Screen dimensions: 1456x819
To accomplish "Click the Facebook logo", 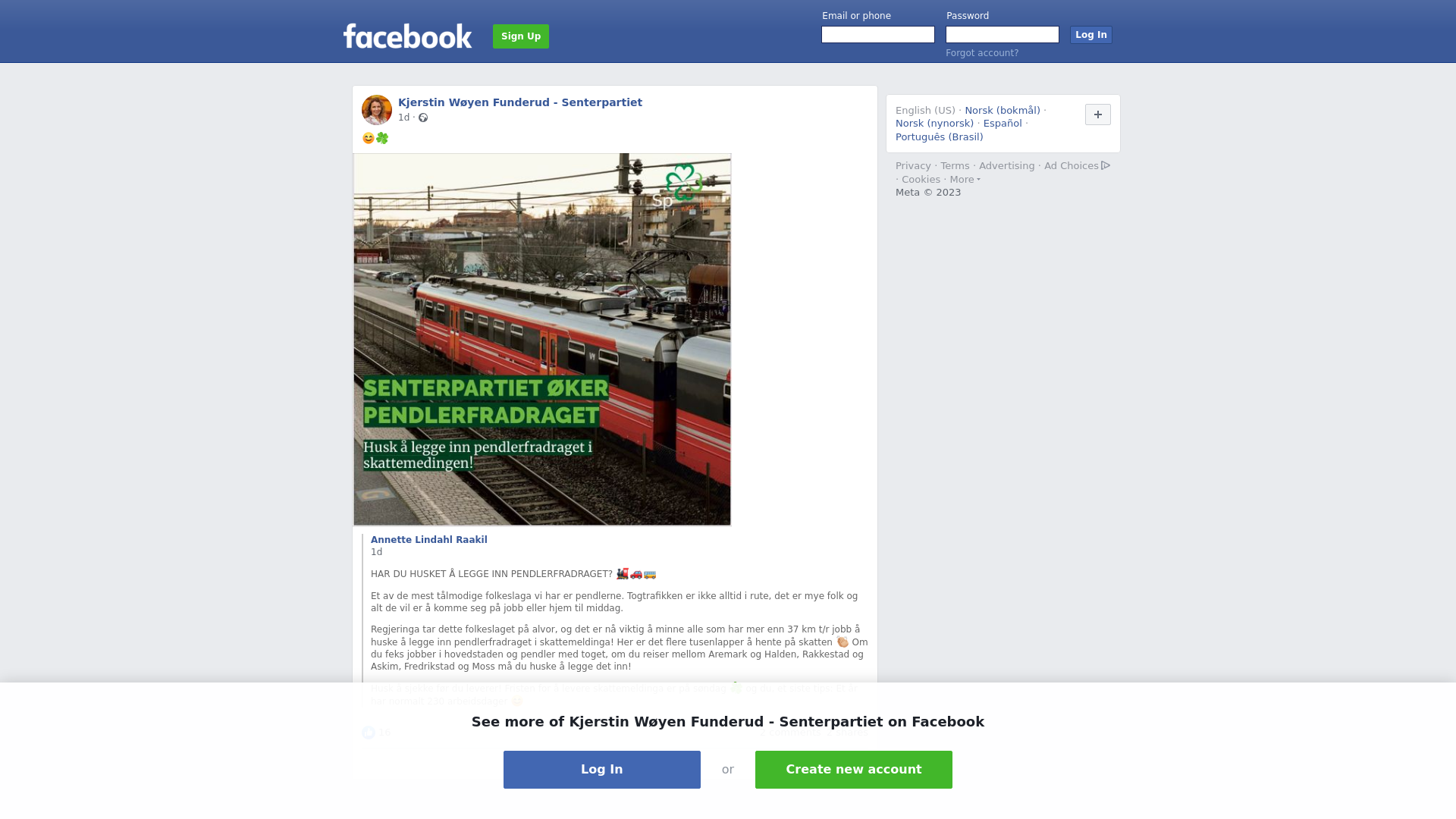I will click(x=407, y=36).
